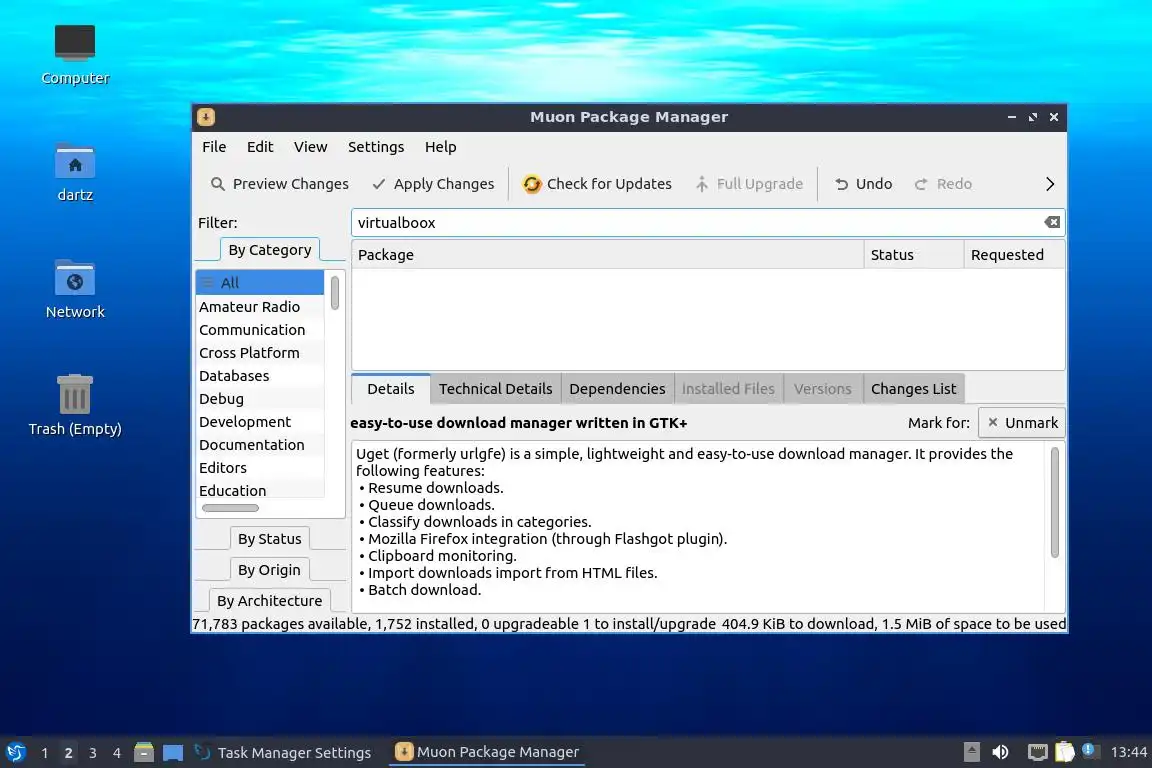
Task: Expand the toolbar overflow chevron
Action: (x=1050, y=184)
